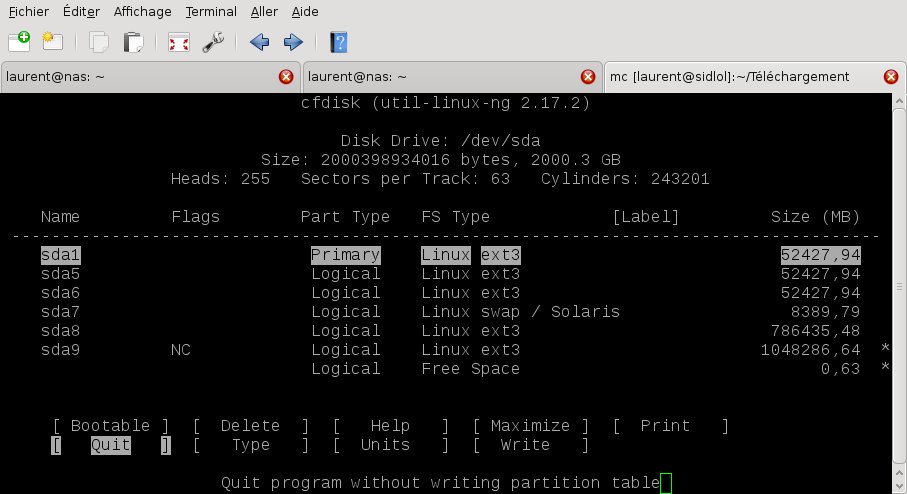The height and width of the screenshot is (494, 907).
Task: Go to previous tab with left arrow
Action: coord(259,42)
